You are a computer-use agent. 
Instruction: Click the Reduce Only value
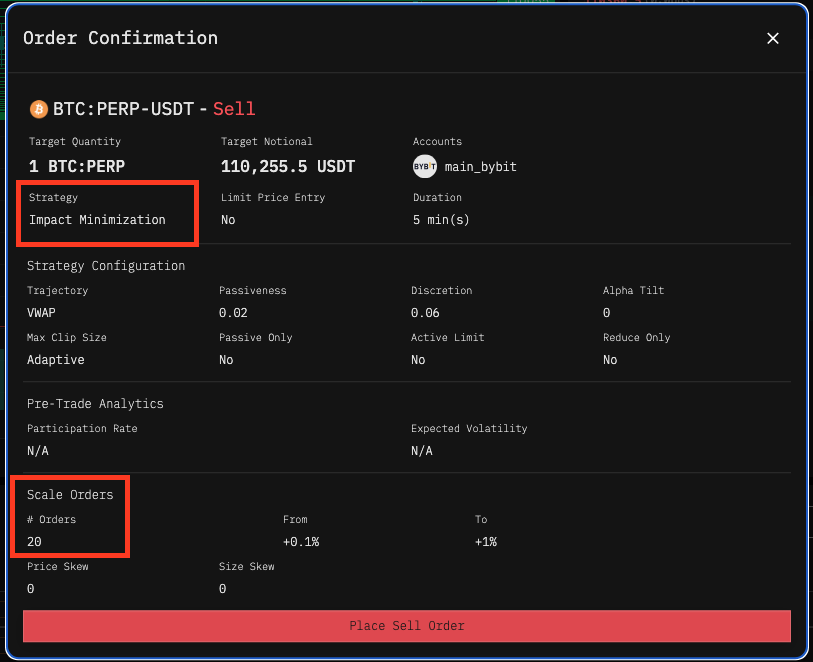[610, 359]
